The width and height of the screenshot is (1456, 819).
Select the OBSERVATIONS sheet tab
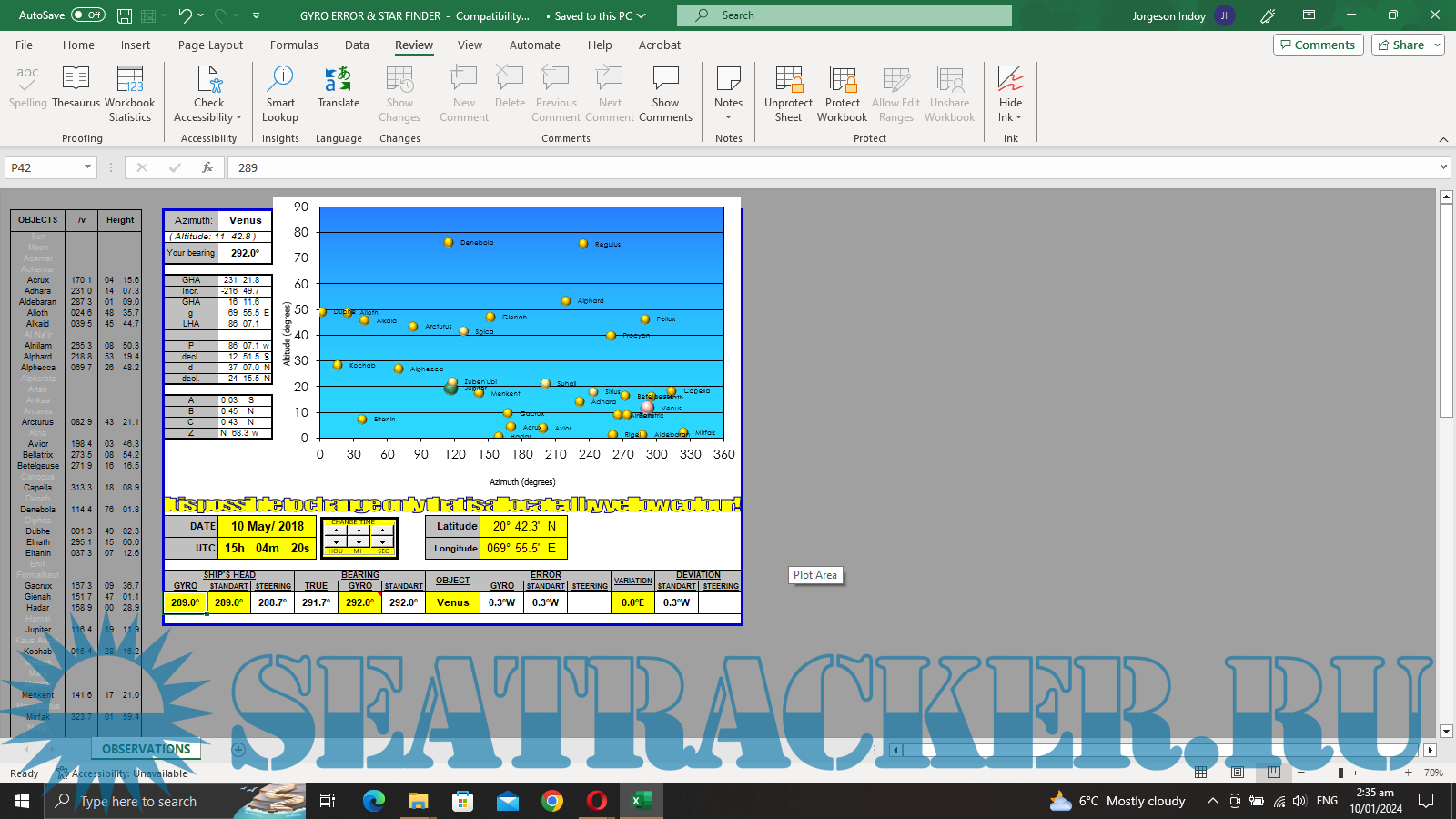[x=146, y=749]
